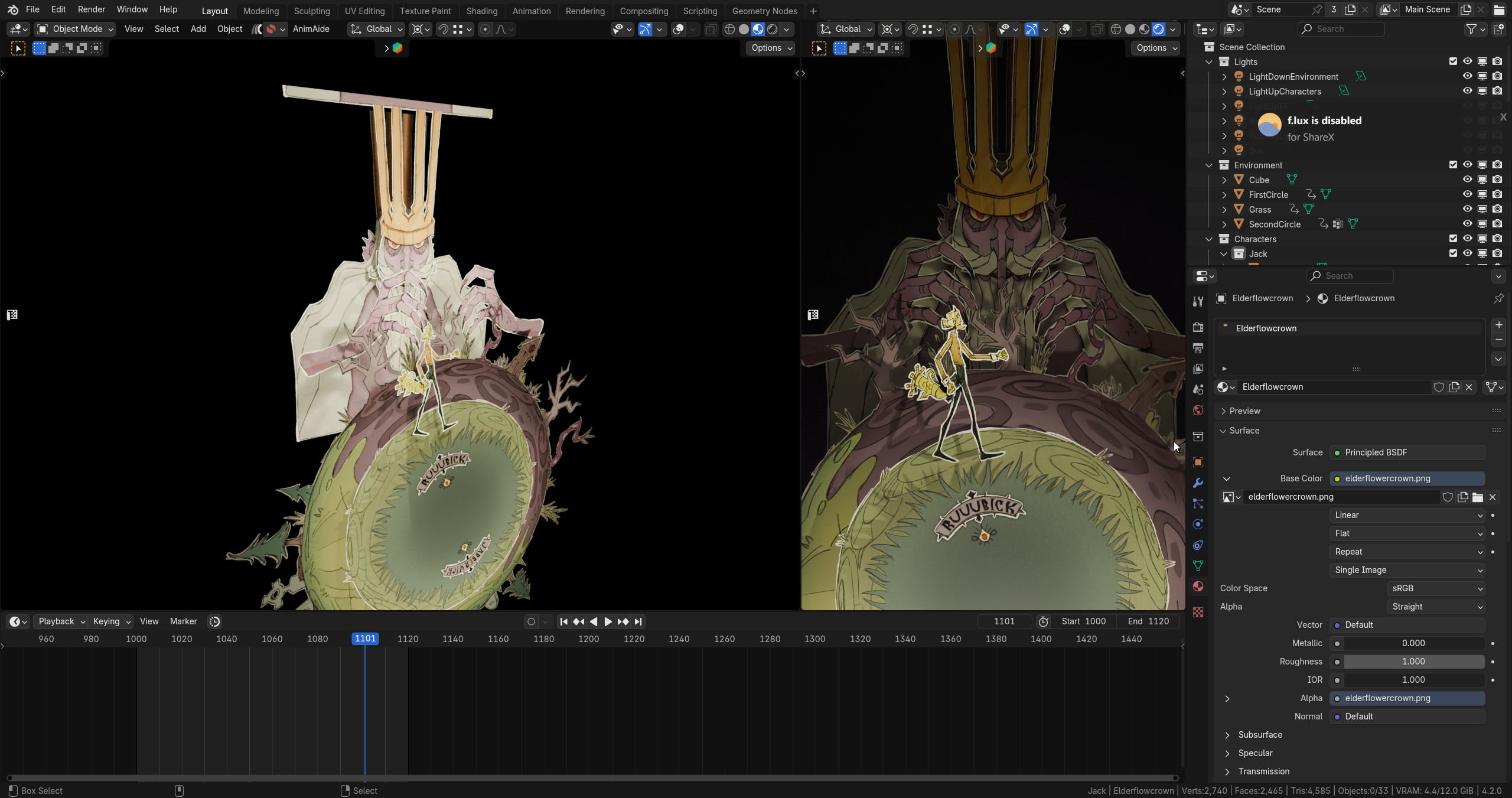
Task: Open the Material properties tab icon
Action: click(1198, 586)
